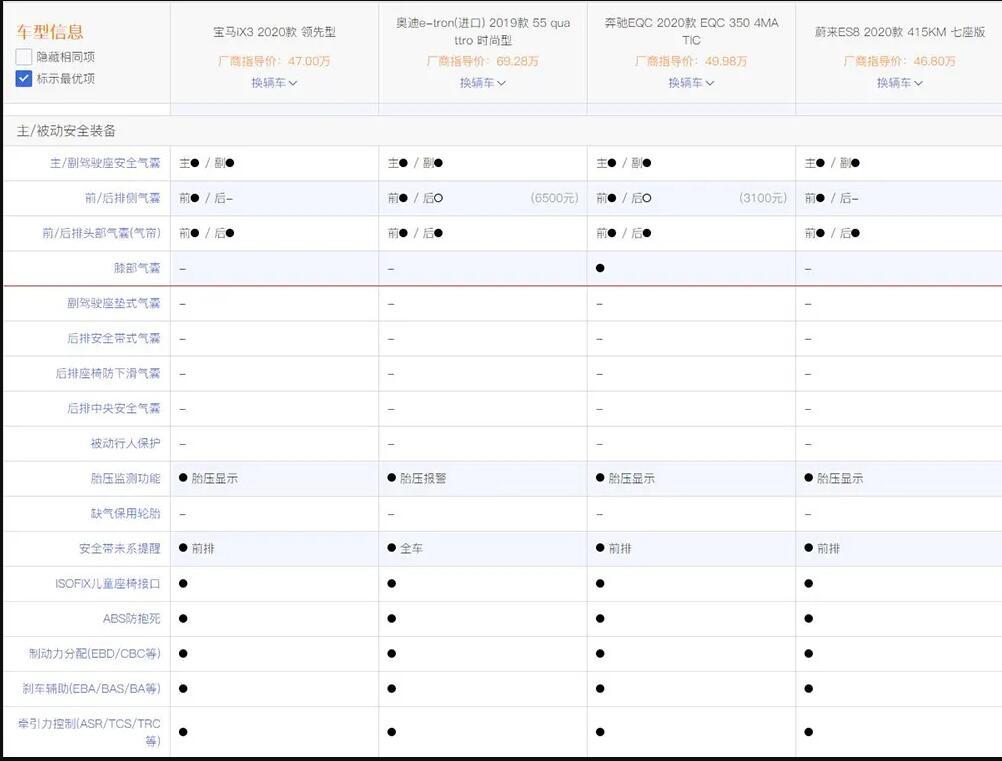This screenshot has width=1002, height=761.
Task: Click the knee airbag dot for 奔驰EQC
Action: (x=600, y=268)
